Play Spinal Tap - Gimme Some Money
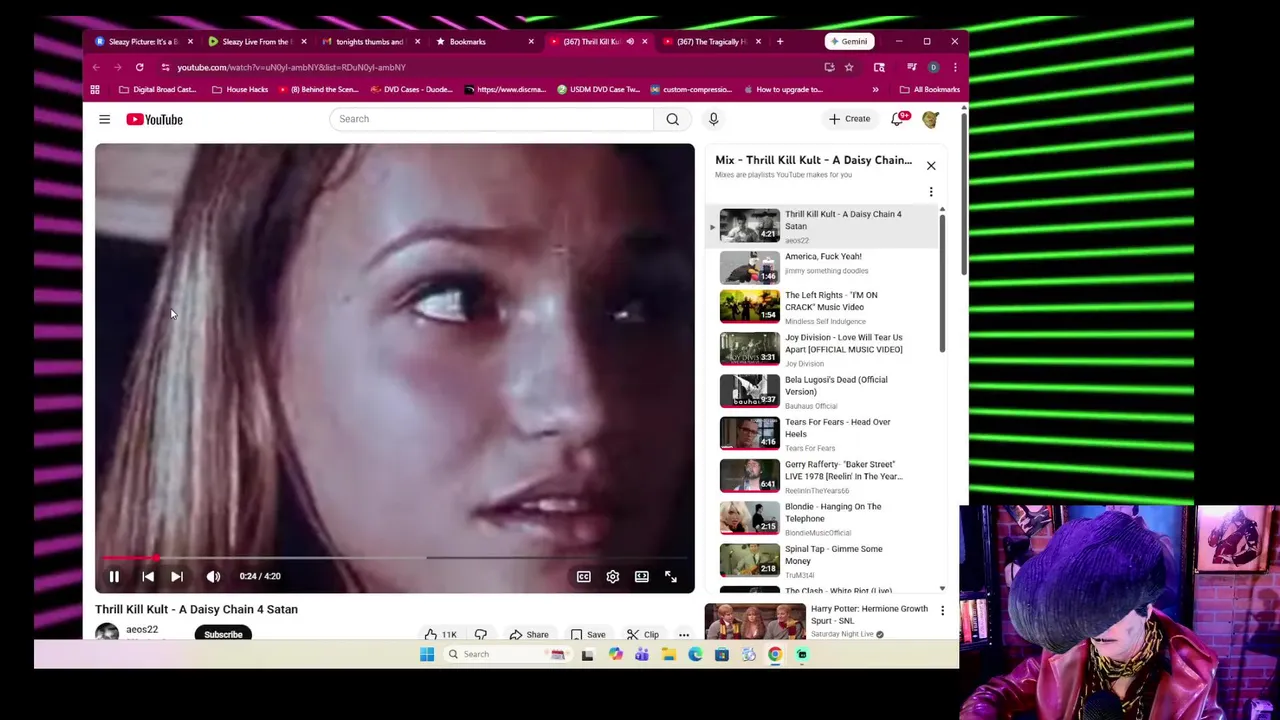This screenshot has height=720, width=1280. pos(824,560)
